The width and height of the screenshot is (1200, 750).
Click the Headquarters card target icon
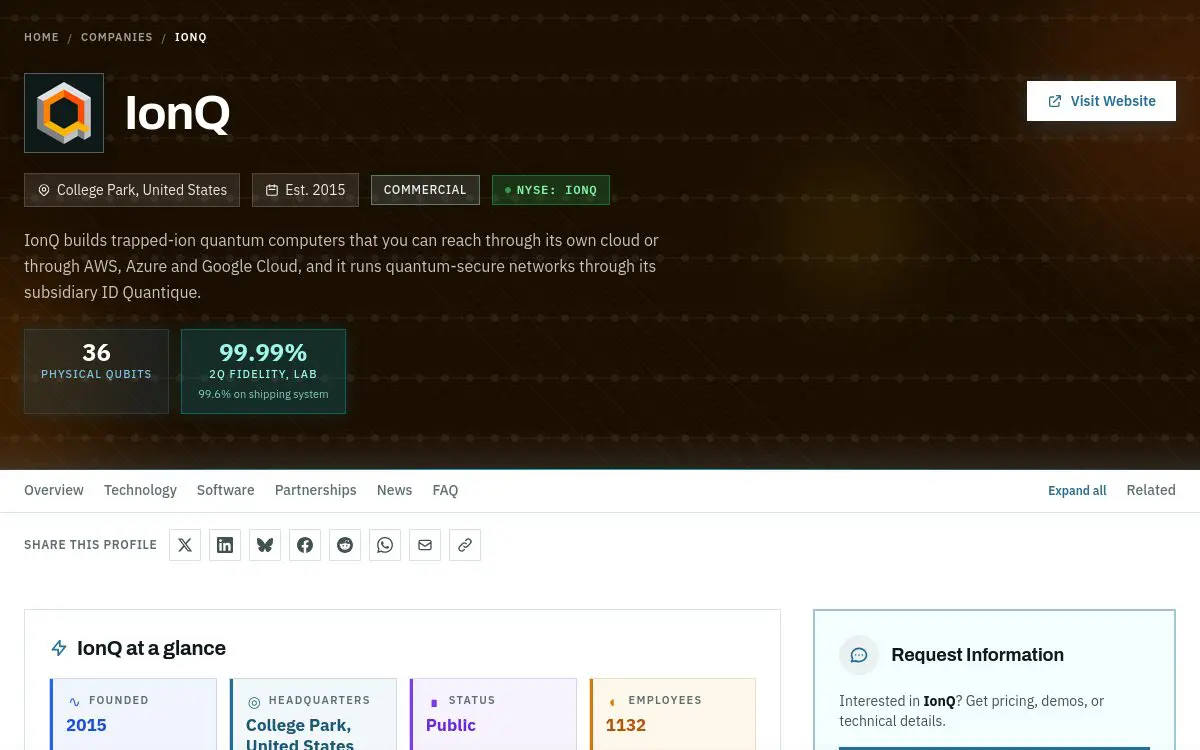[254, 702]
